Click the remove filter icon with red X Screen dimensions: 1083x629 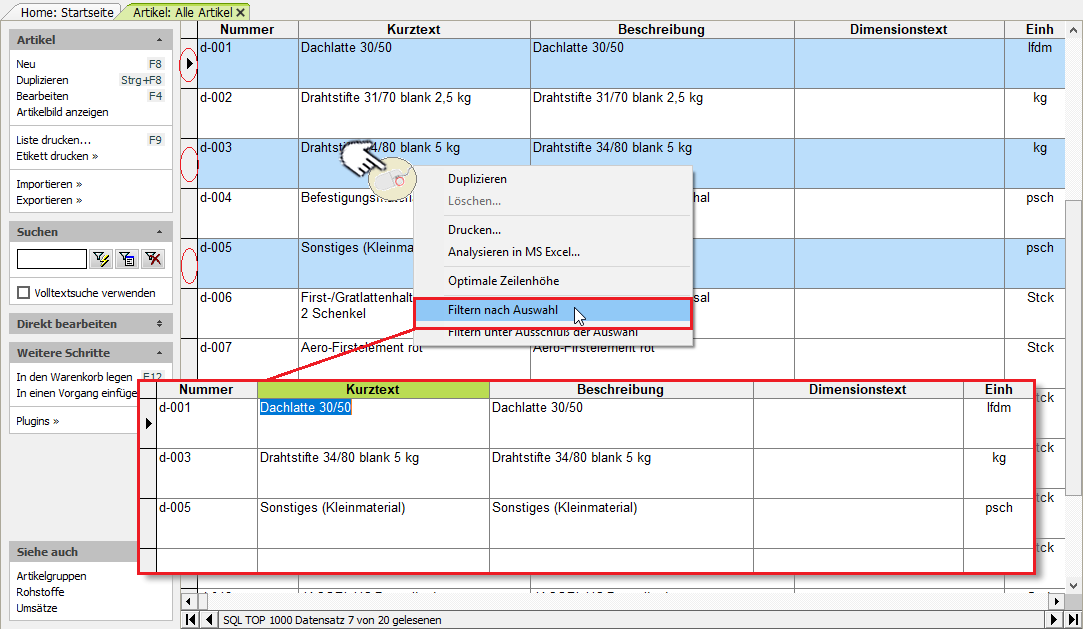pyautogui.click(x=152, y=260)
